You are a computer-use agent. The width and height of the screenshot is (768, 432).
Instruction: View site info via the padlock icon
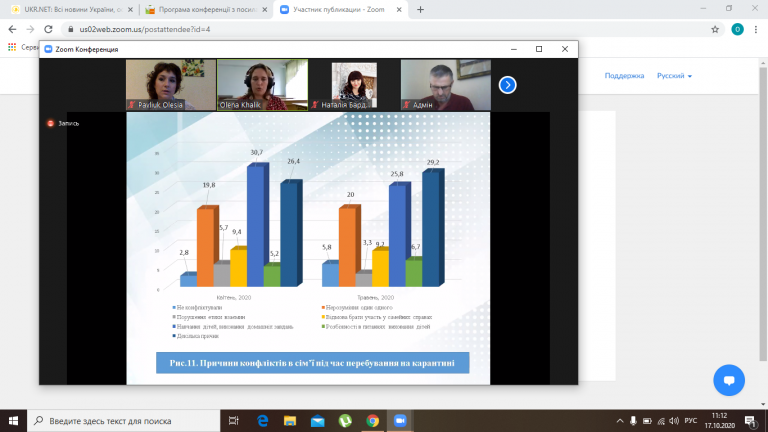(x=71, y=29)
